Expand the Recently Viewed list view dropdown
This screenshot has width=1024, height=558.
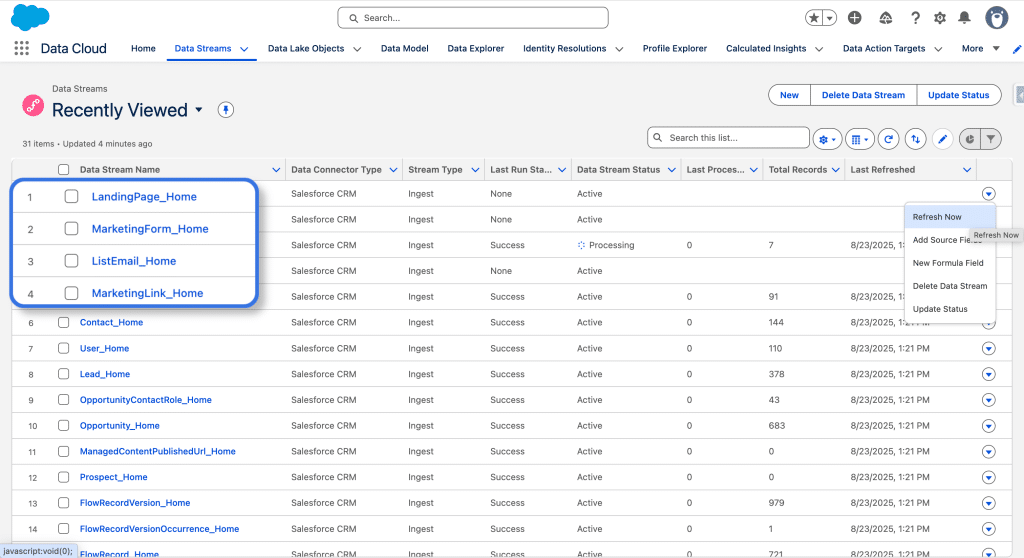click(x=199, y=110)
